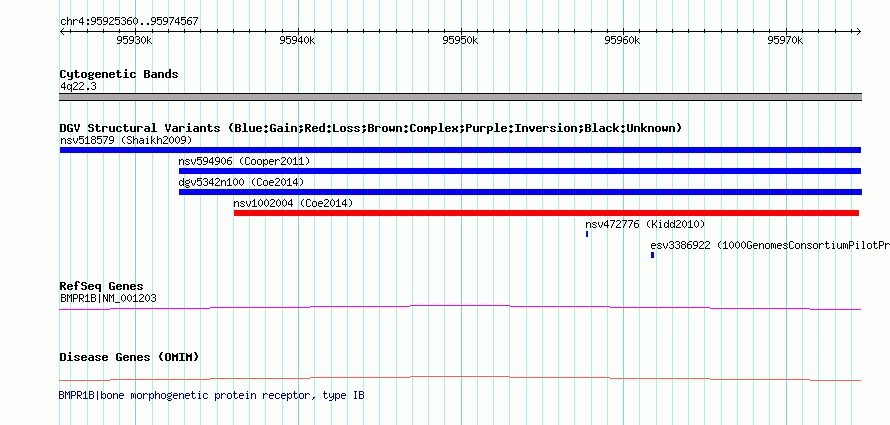Click the nsv594906 (Cooper2011) label
The height and width of the screenshot is (425, 890).
[244, 161]
